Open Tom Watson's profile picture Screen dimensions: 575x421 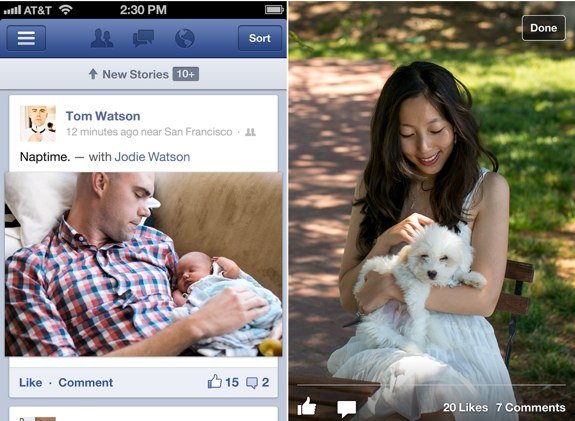click(38, 123)
